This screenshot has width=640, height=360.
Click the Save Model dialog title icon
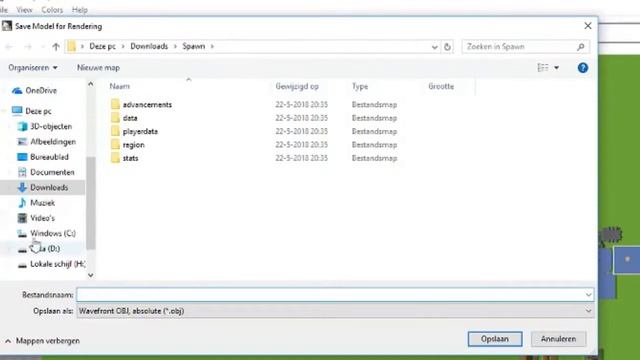click(7, 26)
